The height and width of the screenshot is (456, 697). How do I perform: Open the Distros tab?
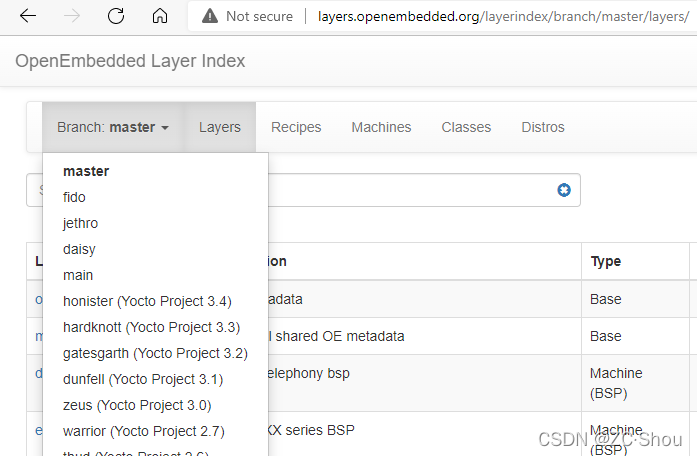543,127
